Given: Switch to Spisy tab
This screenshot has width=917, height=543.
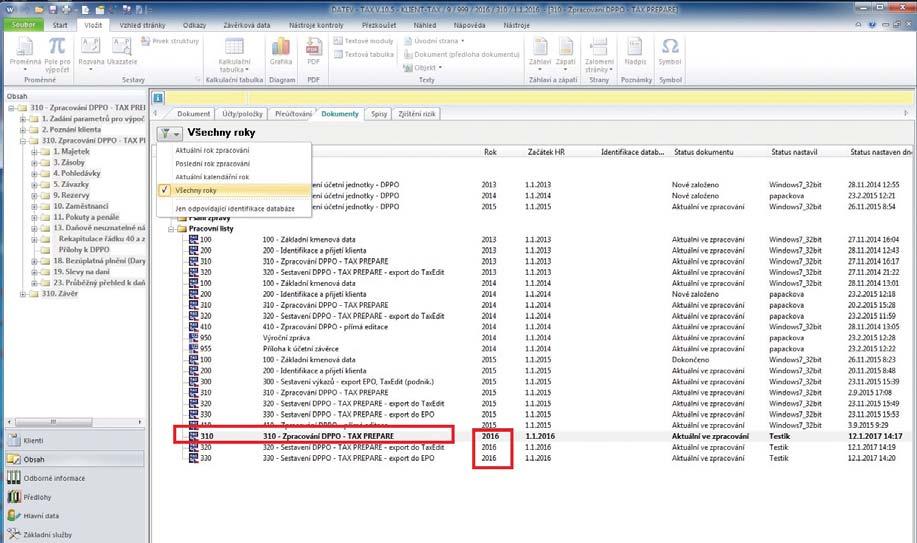Looking at the screenshot, I should 379,114.
